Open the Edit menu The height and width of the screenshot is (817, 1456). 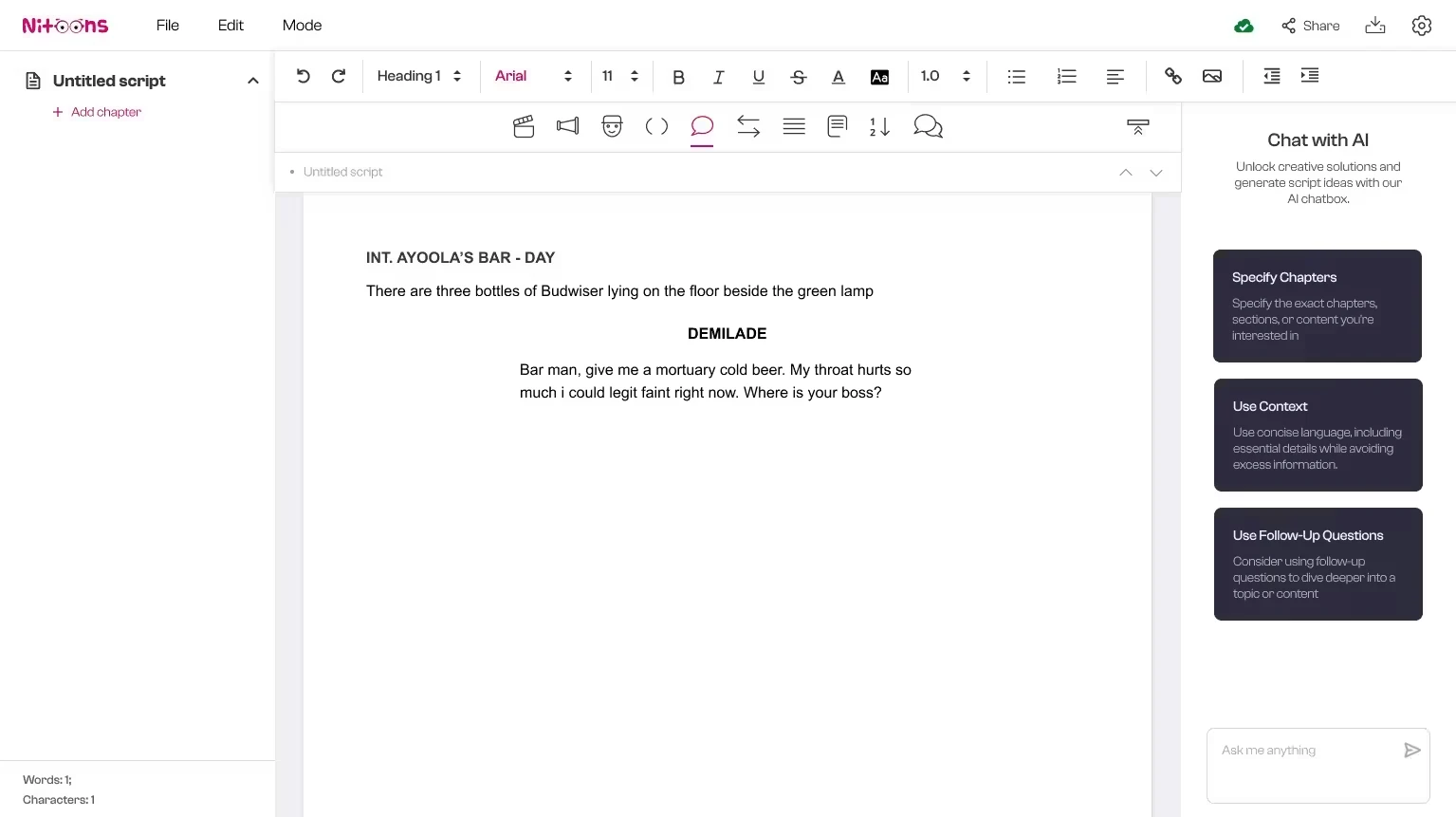[x=230, y=26]
